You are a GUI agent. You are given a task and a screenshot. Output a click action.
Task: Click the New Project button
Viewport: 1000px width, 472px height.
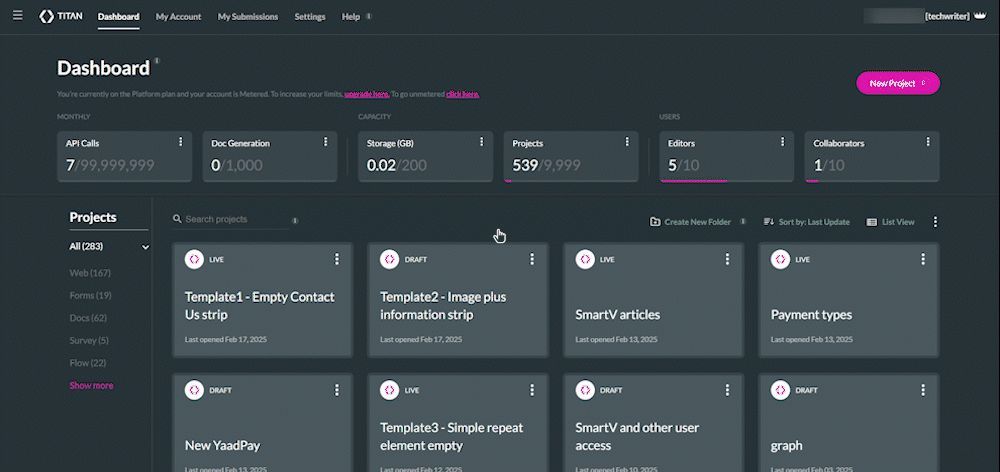tap(897, 84)
